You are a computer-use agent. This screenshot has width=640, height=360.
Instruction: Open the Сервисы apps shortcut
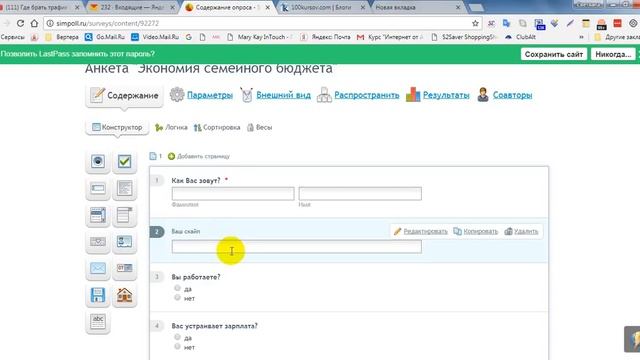tap(13, 37)
